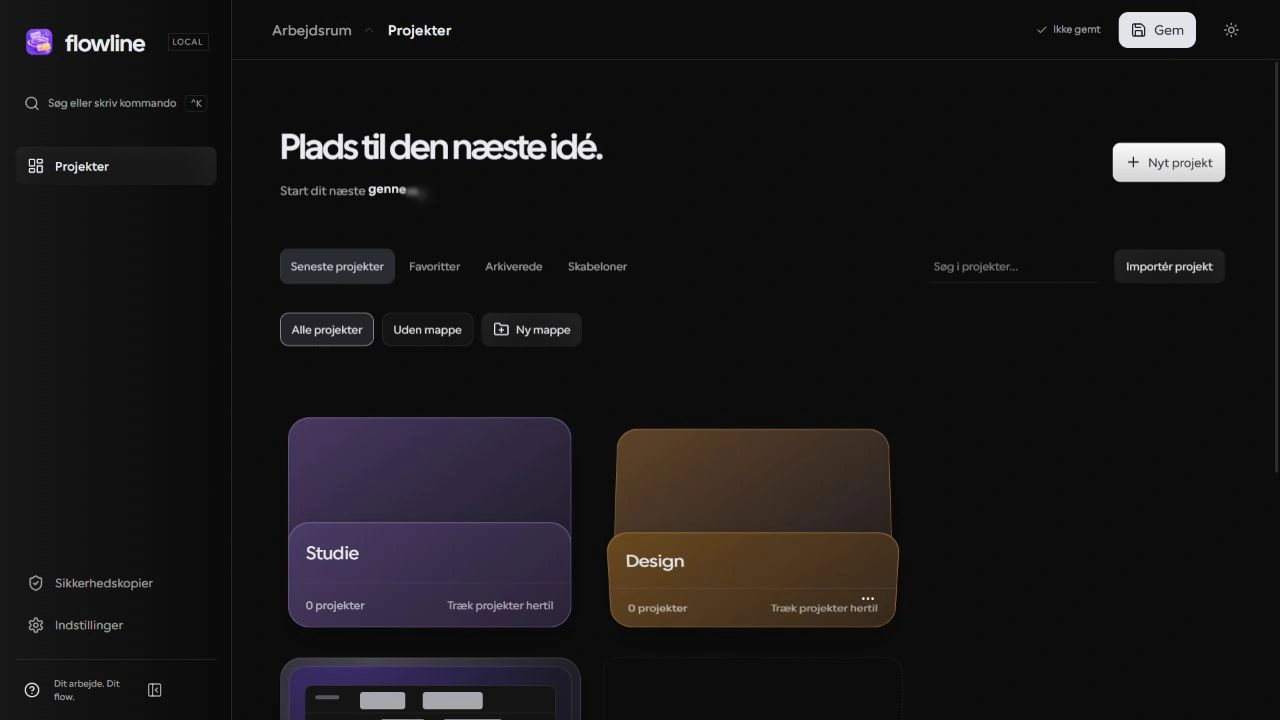This screenshot has width=1280, height=720.
Task: Focus the 'Søg i projekter...' search box
Action: (1015, 267)
